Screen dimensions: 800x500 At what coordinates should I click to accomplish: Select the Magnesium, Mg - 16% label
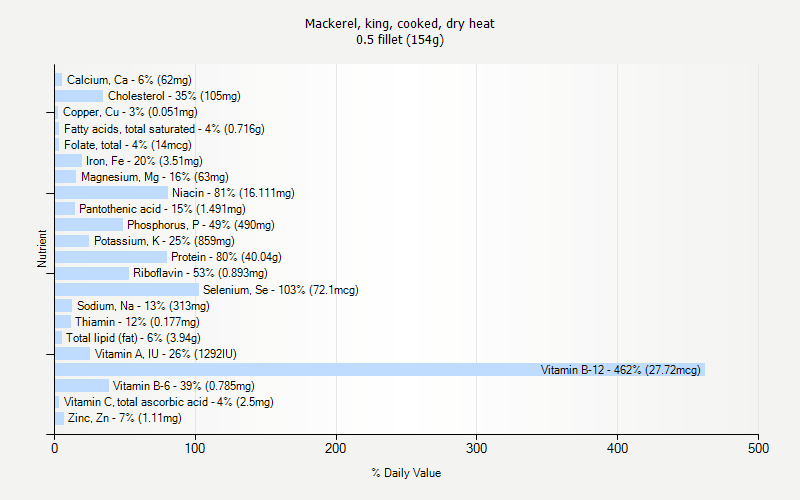coord(155,177)
